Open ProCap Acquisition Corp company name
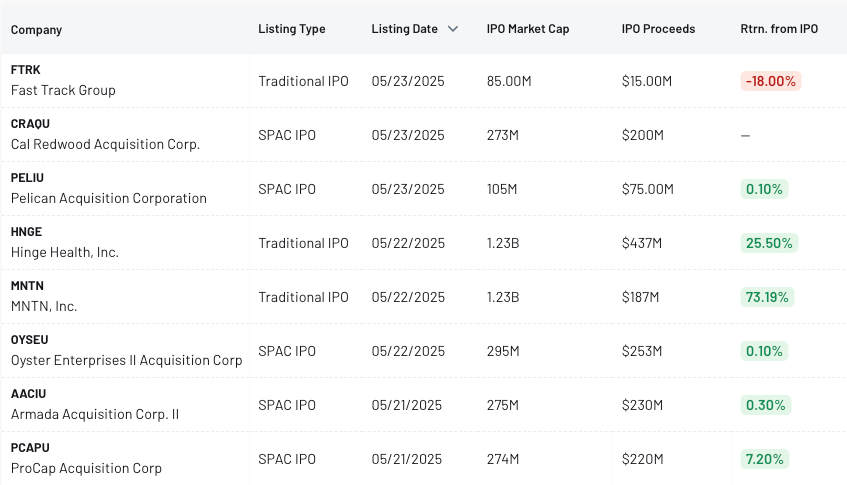 coord(86,468)
